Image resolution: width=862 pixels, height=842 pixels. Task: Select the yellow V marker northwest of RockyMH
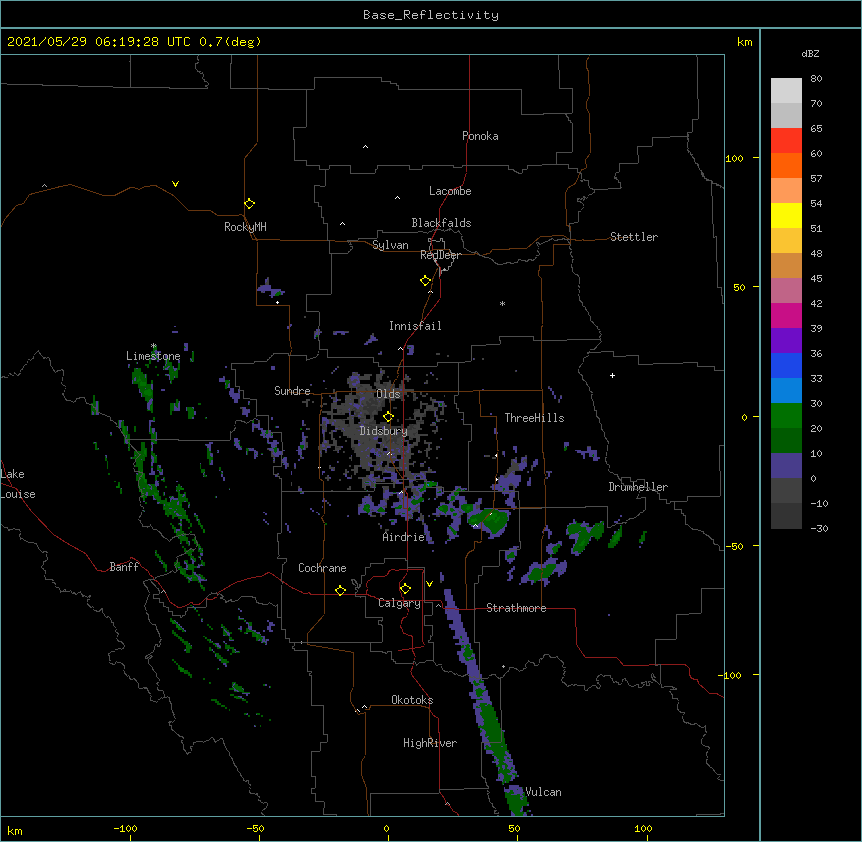click(175, 184)
